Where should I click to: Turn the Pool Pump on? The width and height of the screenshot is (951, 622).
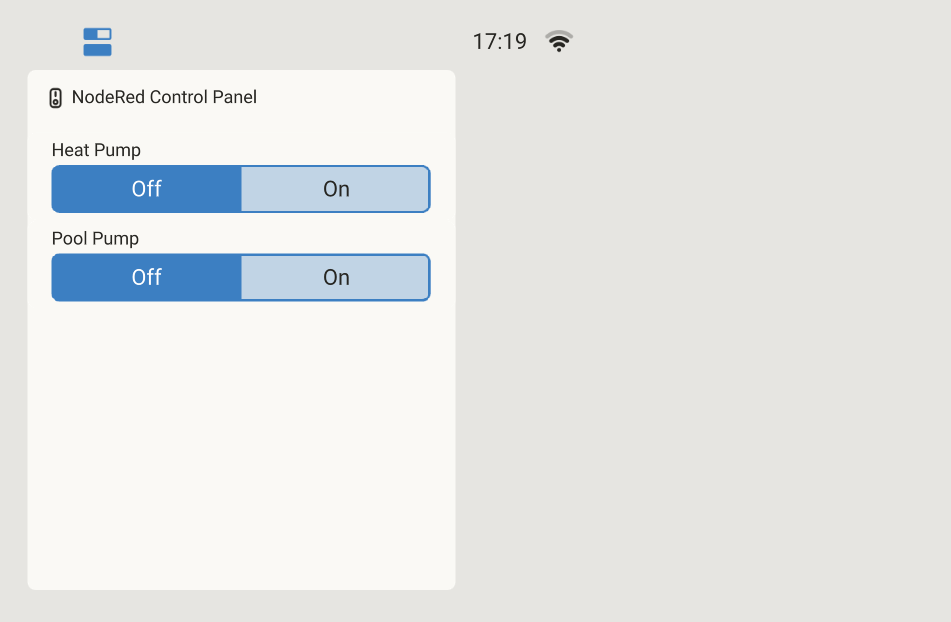pyautogui.click(x=335, y=277)
